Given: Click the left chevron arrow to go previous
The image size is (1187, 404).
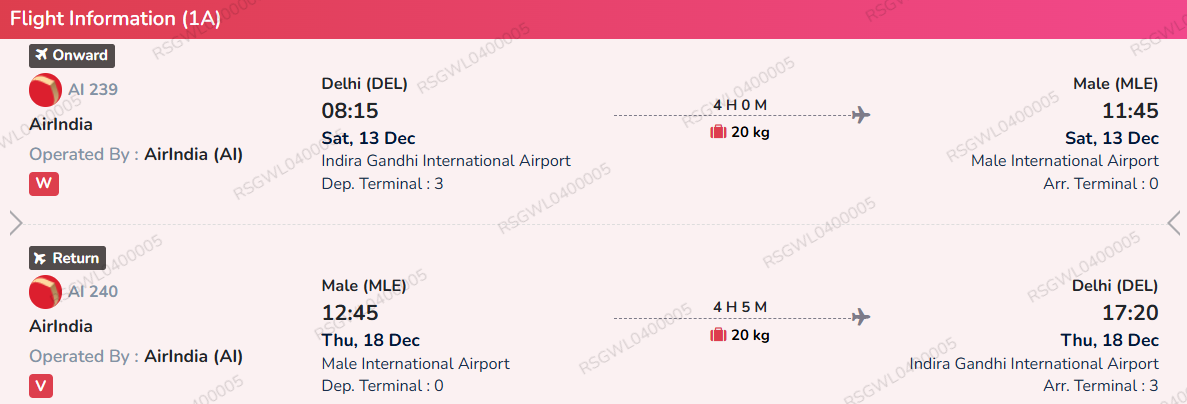Looking at the screenshot, I should coord(15,223).
